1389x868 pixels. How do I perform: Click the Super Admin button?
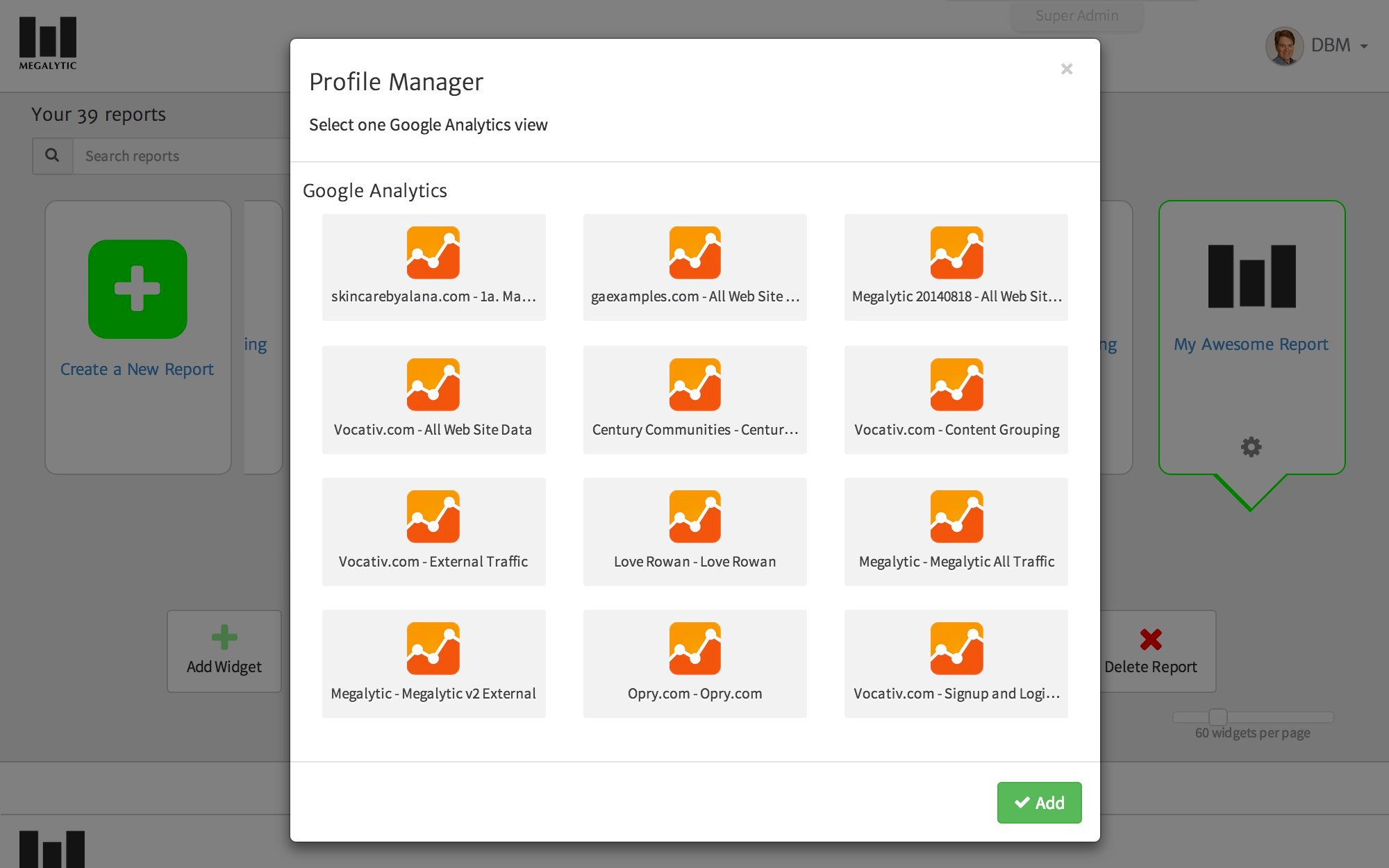coord(1076,15)
